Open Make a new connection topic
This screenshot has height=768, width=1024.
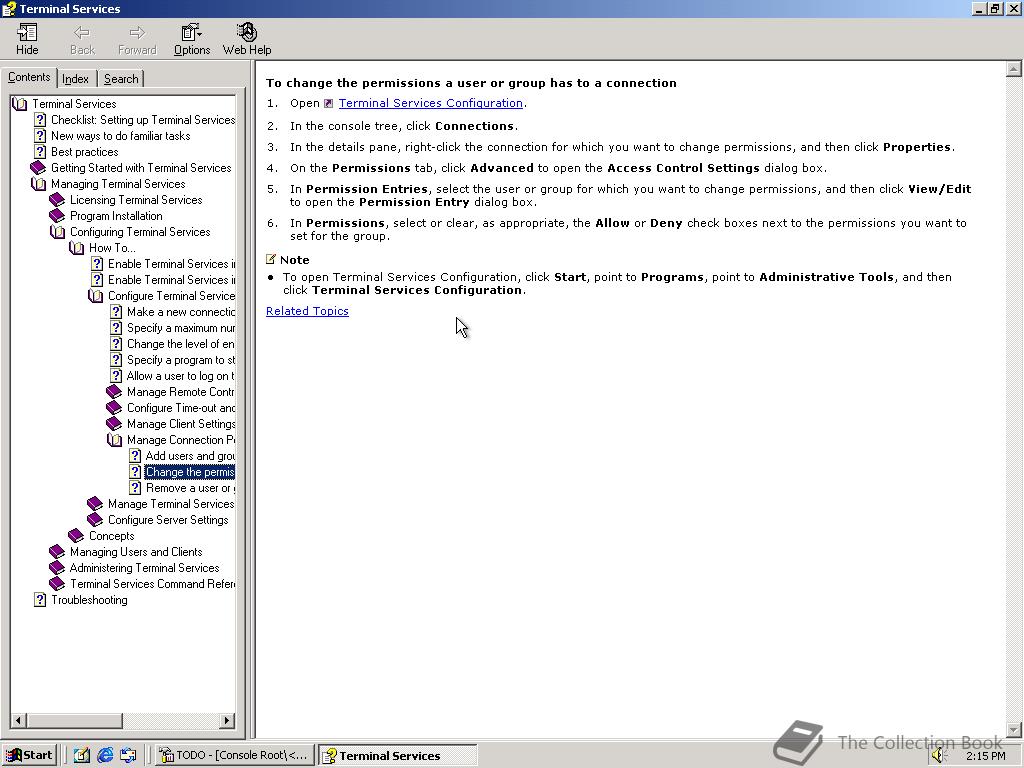(180, 312)
